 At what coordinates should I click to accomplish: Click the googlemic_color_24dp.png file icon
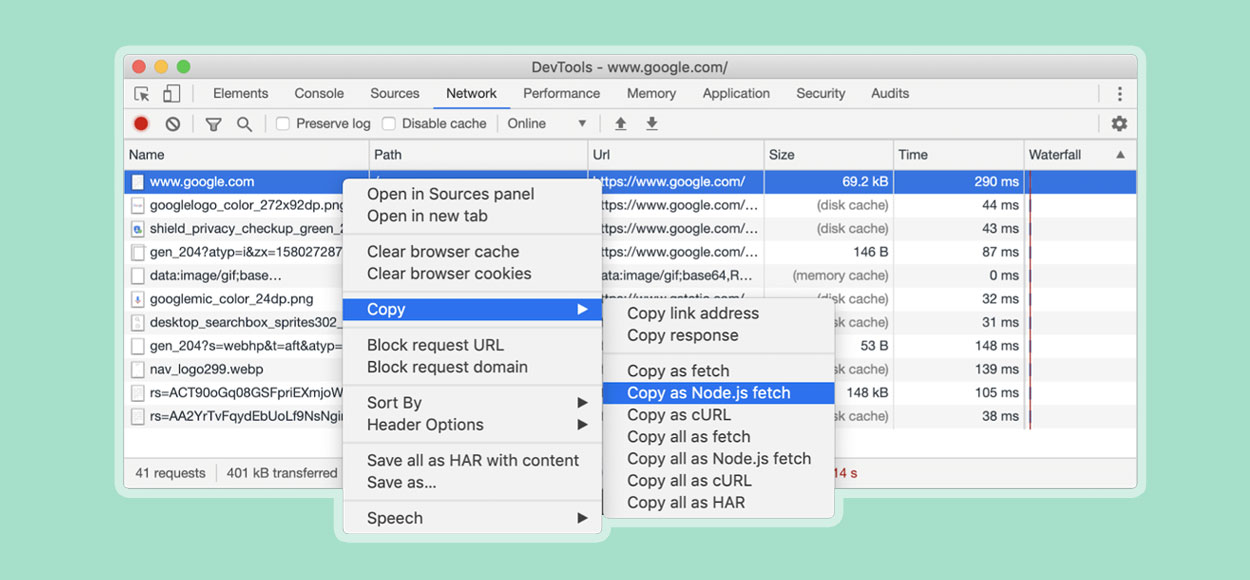138,299
